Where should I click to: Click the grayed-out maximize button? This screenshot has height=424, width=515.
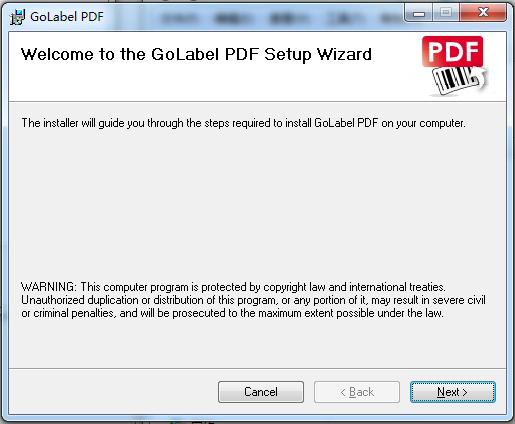pos(446,13)
